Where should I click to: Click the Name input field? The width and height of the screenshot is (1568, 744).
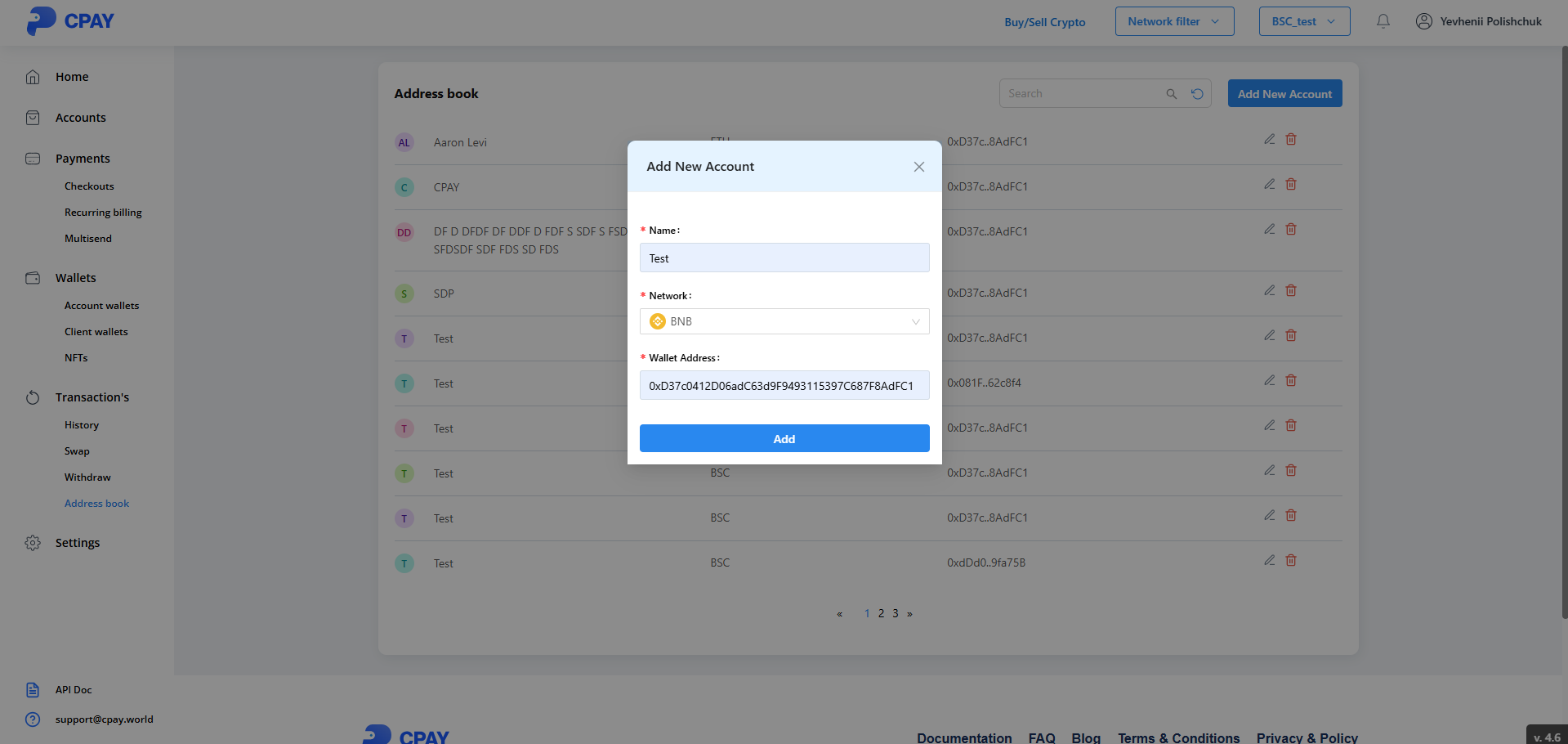[x=784, y=258]
